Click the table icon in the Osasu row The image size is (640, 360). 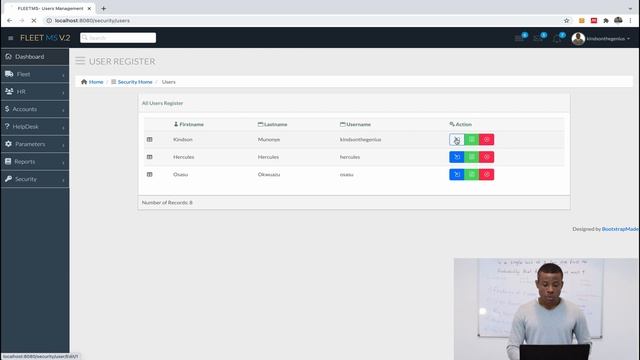[149, 175]
